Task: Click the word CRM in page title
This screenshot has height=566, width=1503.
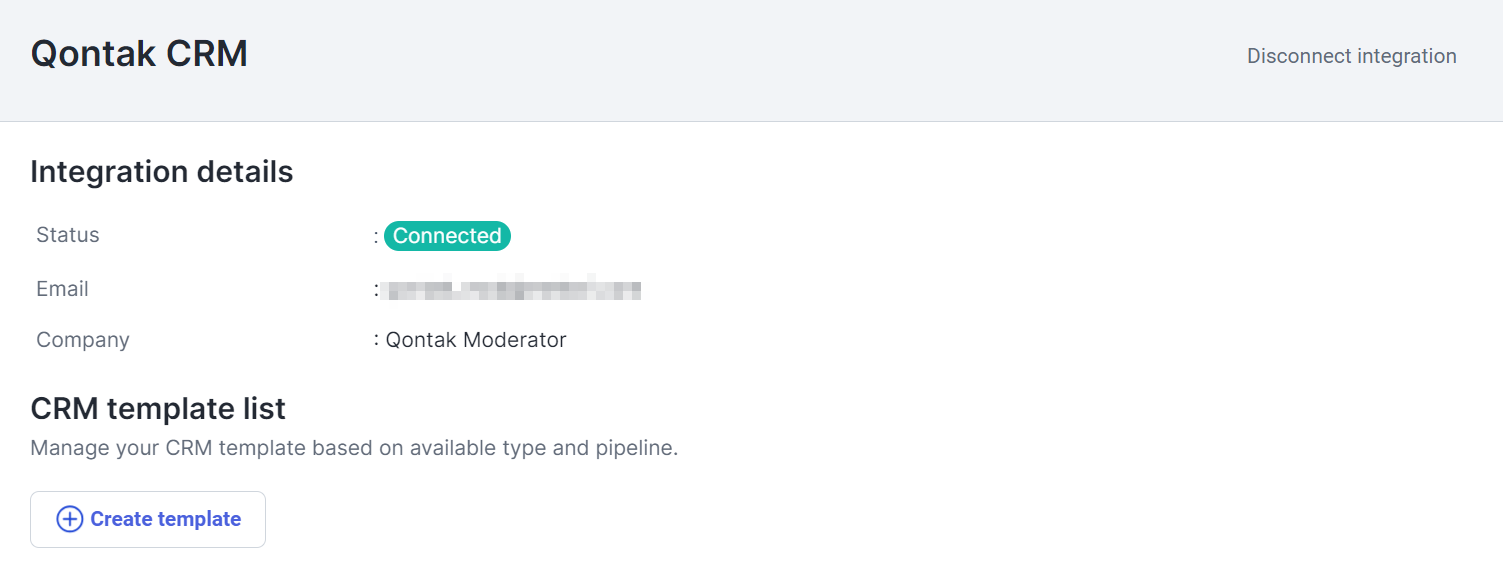Action: point(207,54)
